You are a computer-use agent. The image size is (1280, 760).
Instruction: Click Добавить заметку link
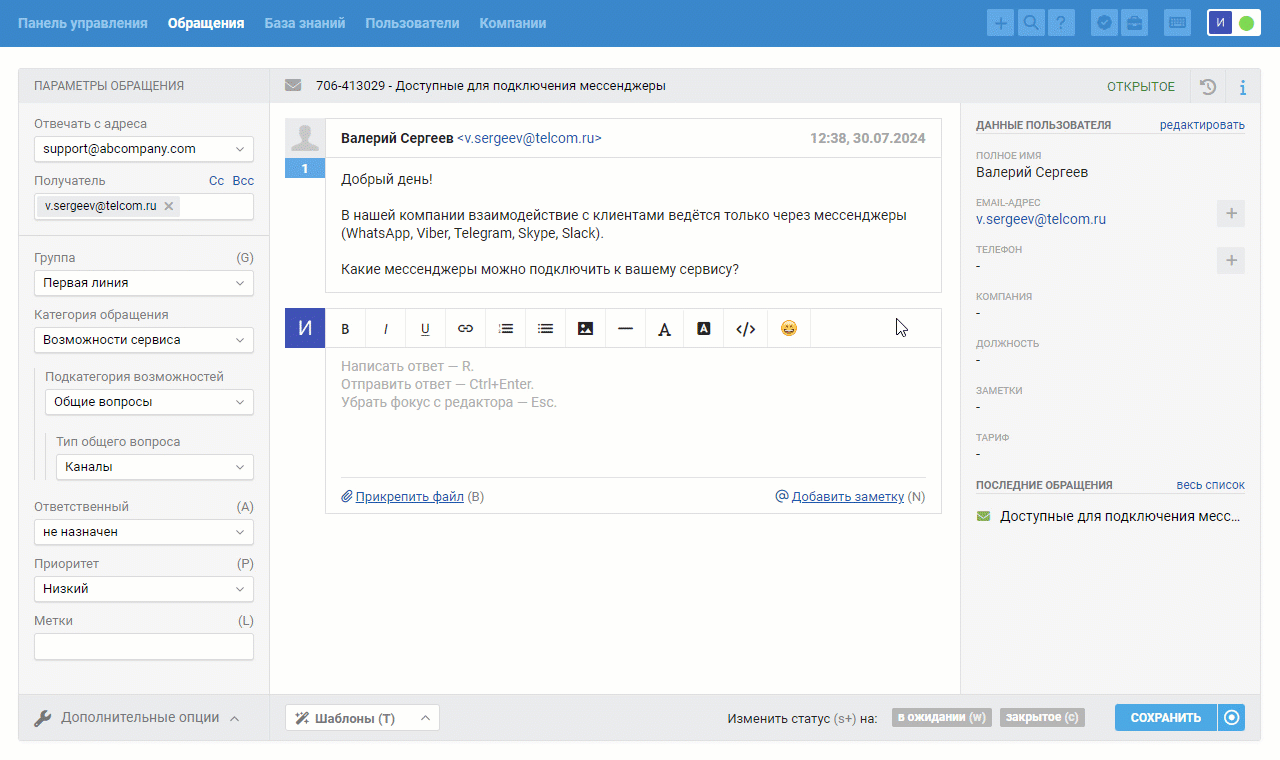coord(848,496)
